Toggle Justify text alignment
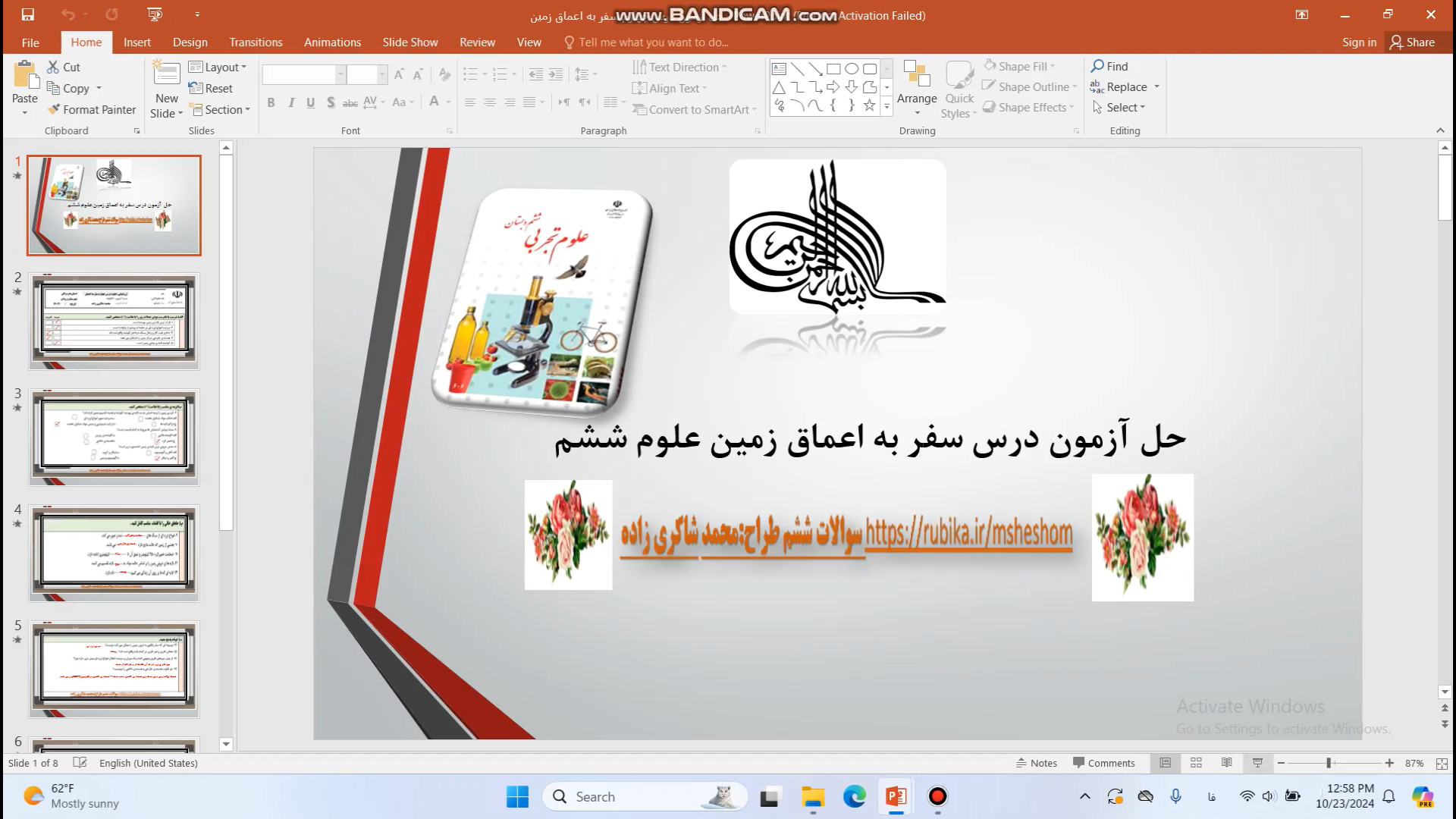 529,102
